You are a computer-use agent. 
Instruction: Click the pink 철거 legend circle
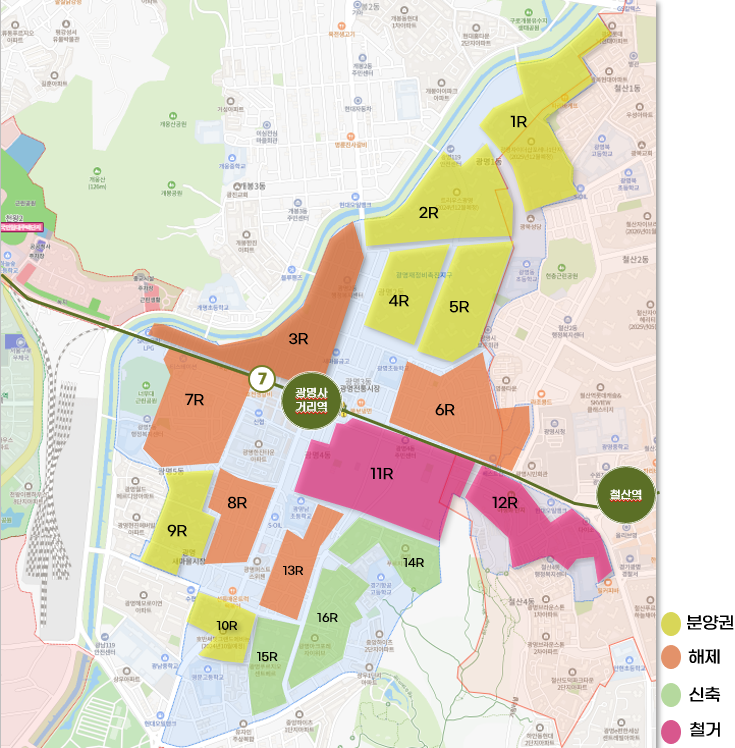point(671,731)
